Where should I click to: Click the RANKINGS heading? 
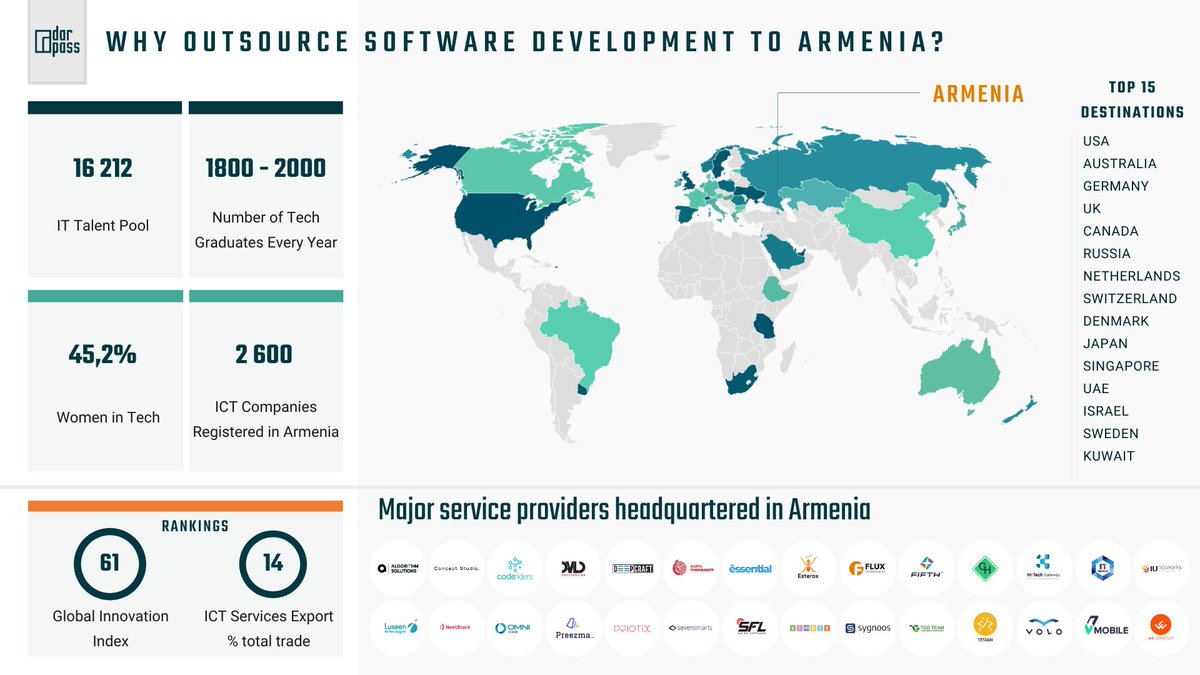click(x=195, y=526)
